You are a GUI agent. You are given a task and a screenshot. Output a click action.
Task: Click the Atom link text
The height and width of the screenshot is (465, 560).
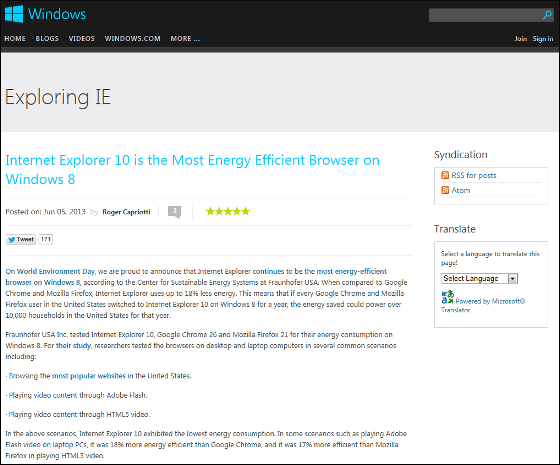pyautogui.click(x=461, y=190)
